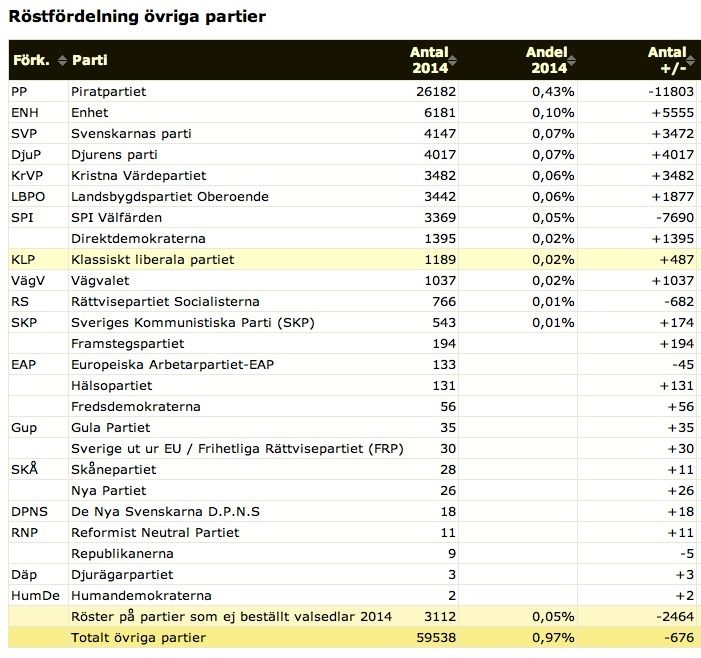Click Rättvisepartiet Socialisterna entry
701x658 pixels.
tap(165, 301)
